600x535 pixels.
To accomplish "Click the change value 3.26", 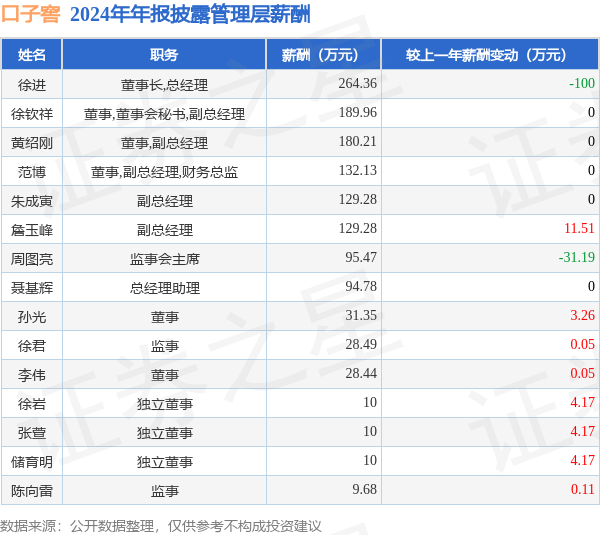I will (582, 316).
